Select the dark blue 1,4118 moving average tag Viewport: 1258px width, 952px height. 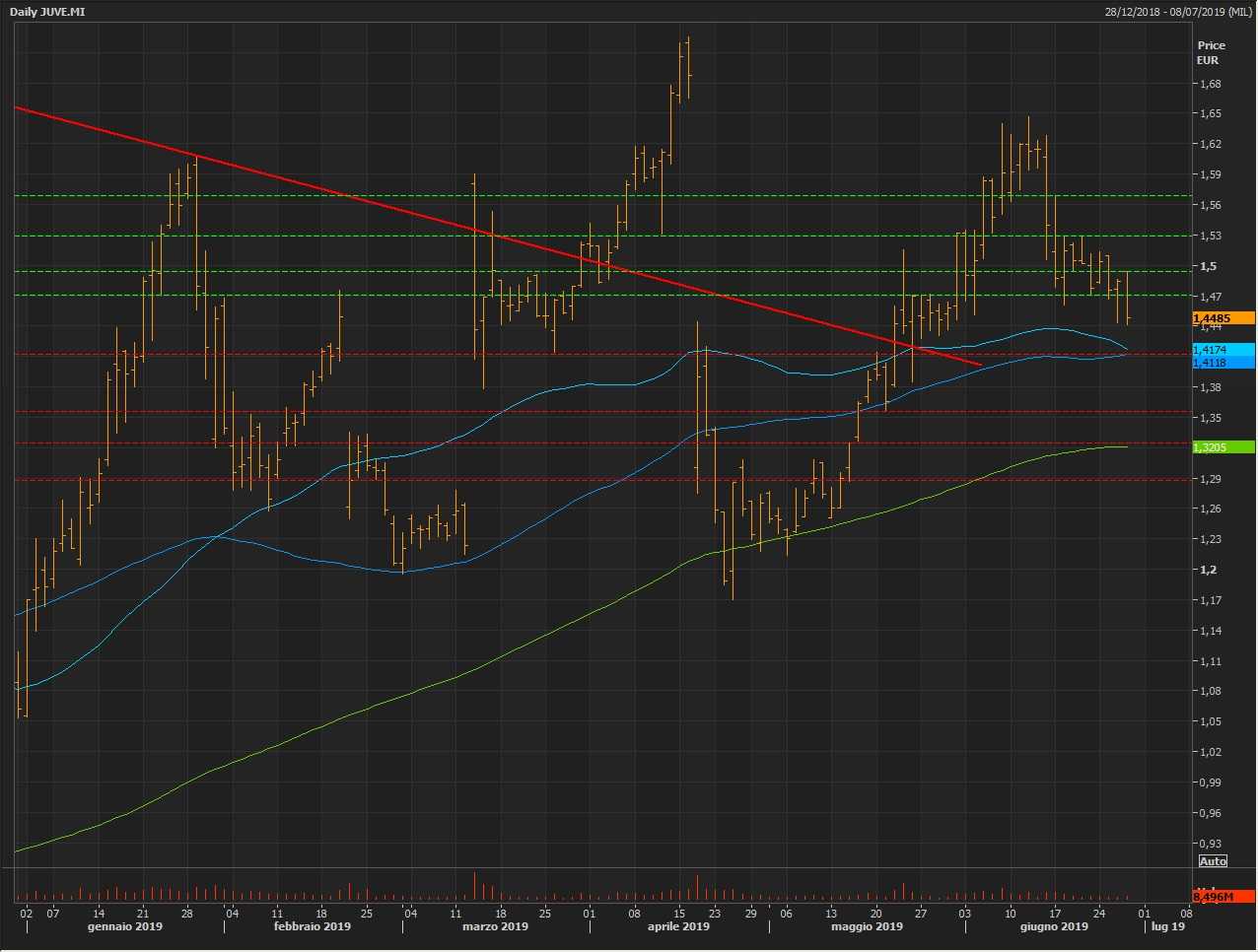1223,363
